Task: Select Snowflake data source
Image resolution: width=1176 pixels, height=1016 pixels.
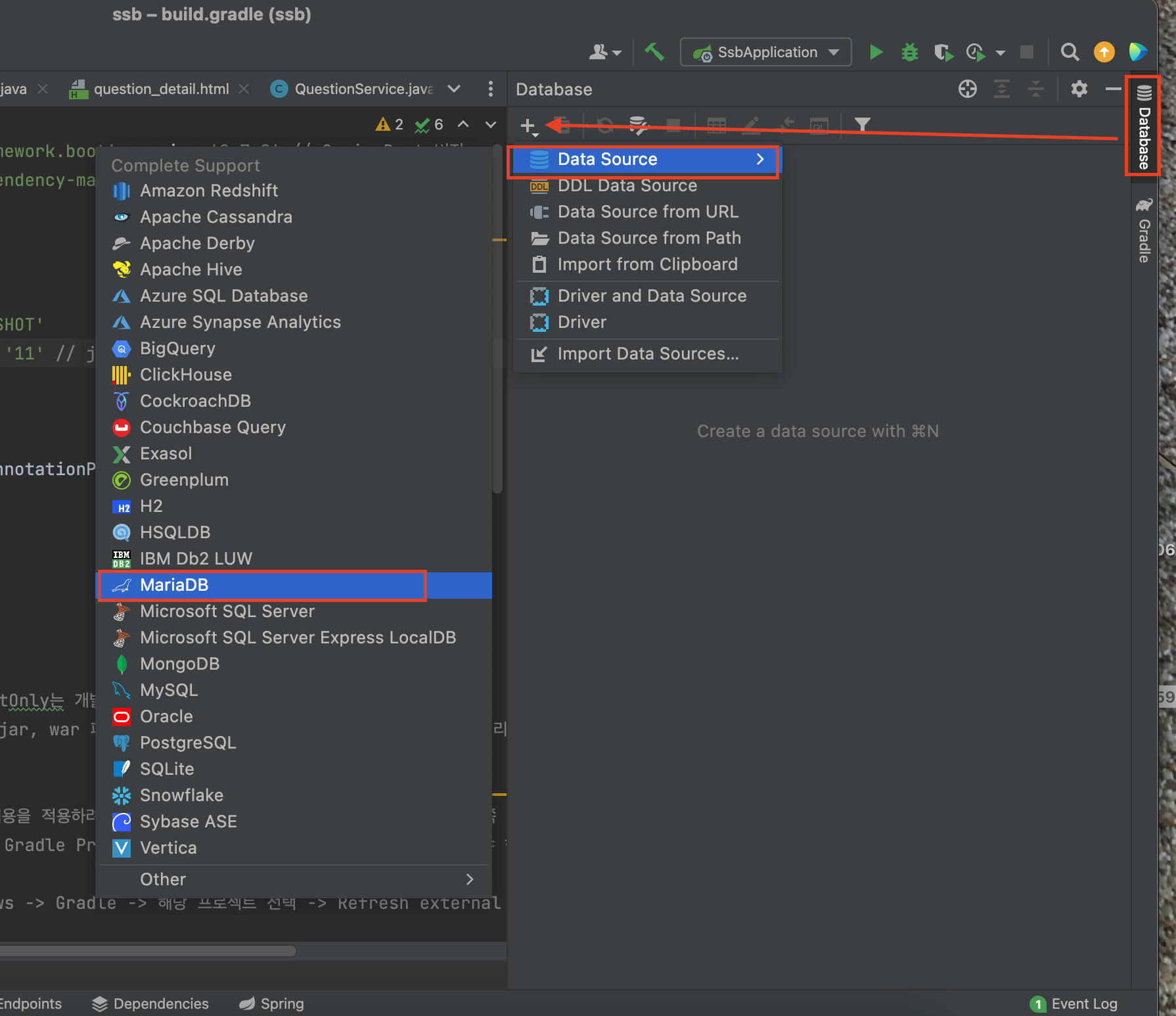Action: [294, 795]
